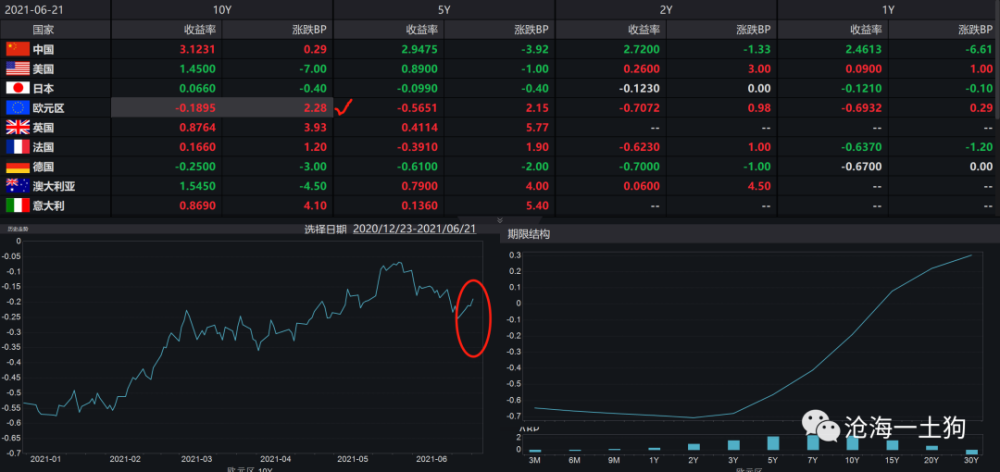
Task: Click US 10Y change -7.00
Action: [x=311, y=69]
